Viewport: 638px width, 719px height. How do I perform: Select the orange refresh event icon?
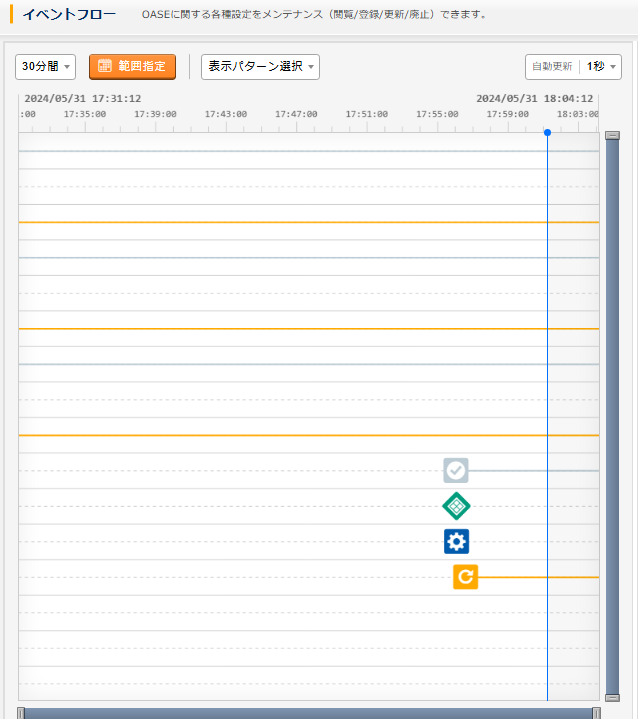point(466,577)
